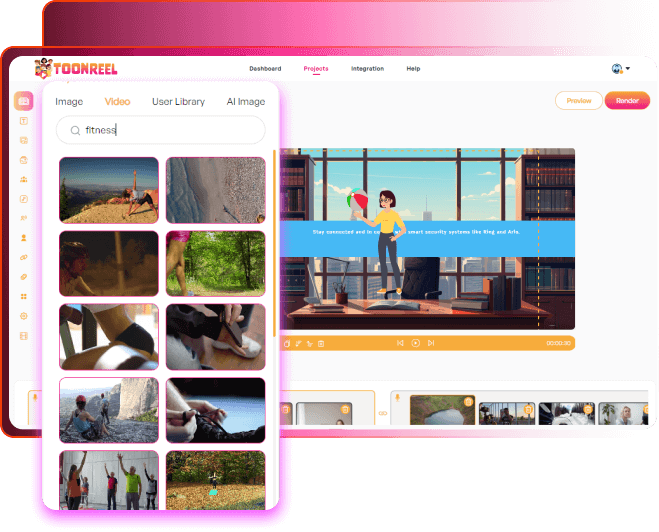Open the Integration menu item
This screenshot has height=532, width=659.
click(x=367, y=69)
